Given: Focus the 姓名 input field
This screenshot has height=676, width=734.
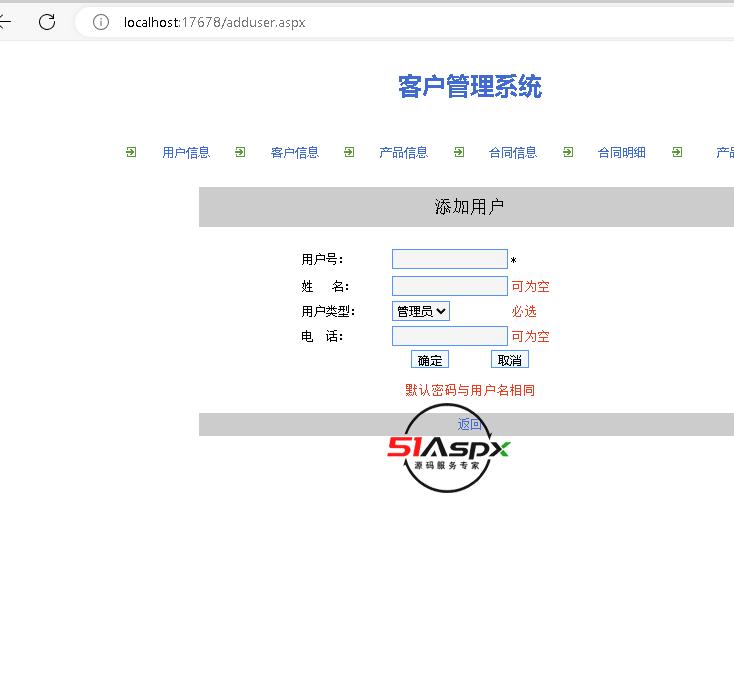Looking at the screenshot, I should click(450, 286).
